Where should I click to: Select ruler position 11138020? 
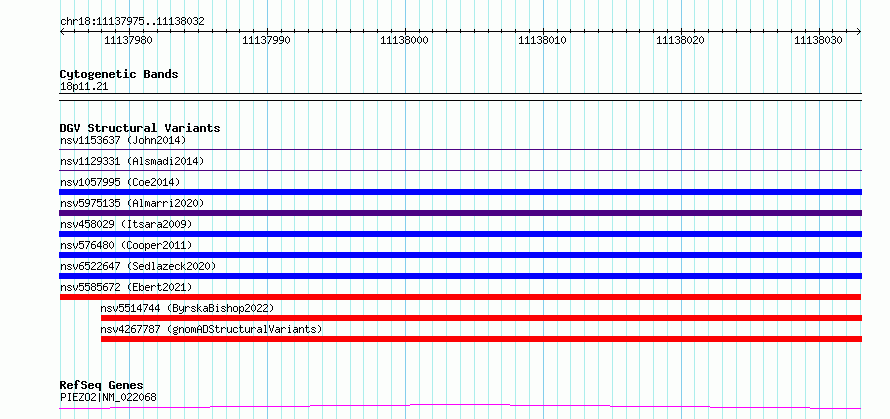click(x=681, y=40)
